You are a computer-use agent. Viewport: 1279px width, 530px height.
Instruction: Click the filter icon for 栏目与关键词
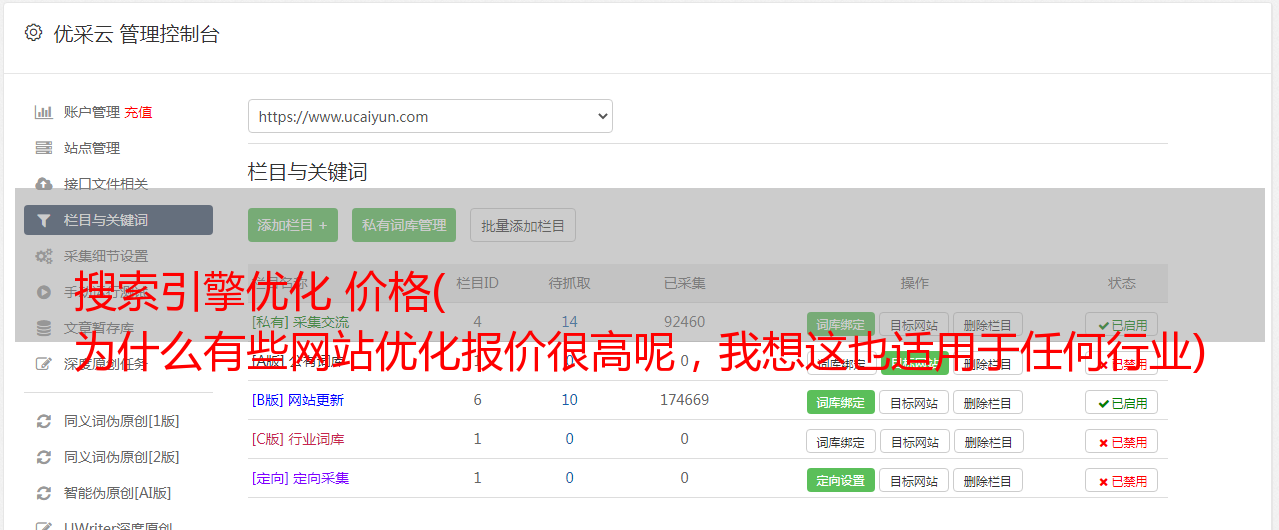43,220
